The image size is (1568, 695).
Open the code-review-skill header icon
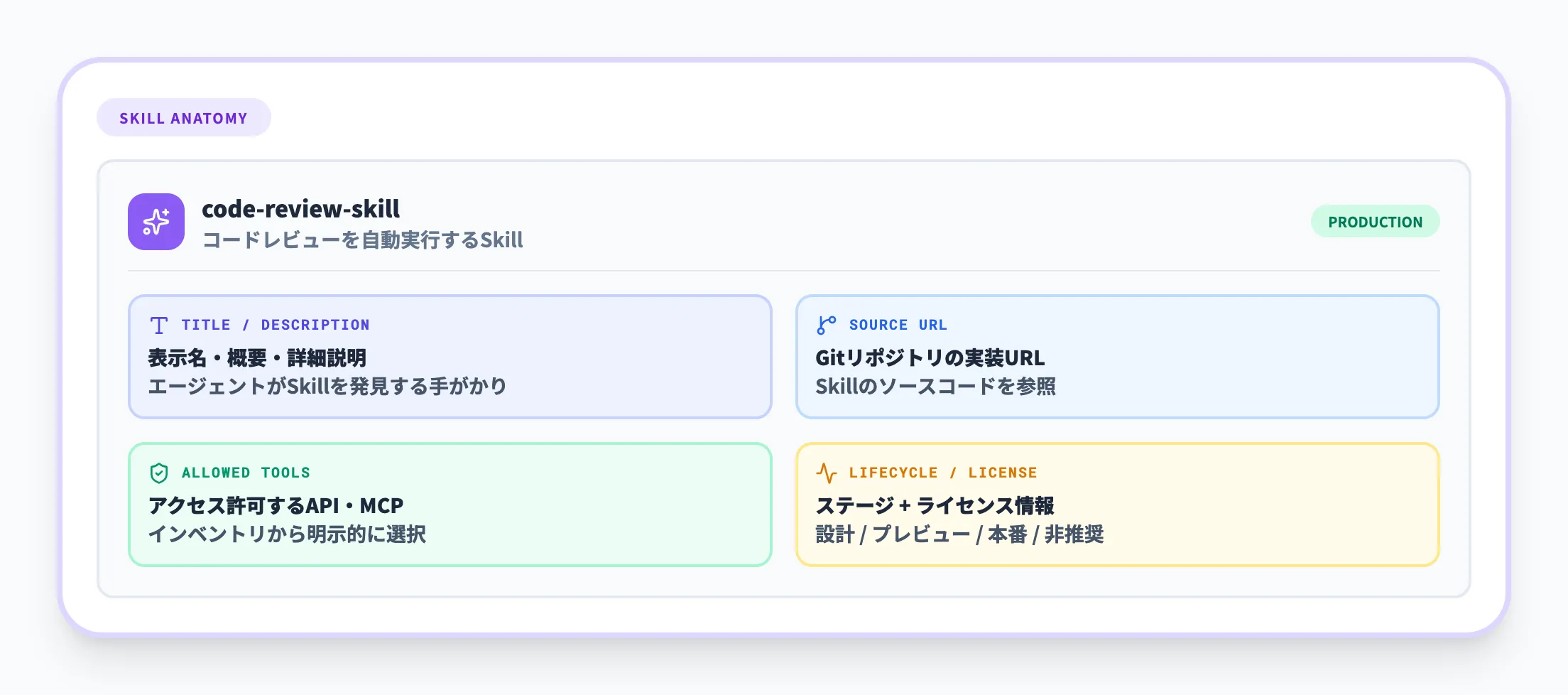pos(156,222)
